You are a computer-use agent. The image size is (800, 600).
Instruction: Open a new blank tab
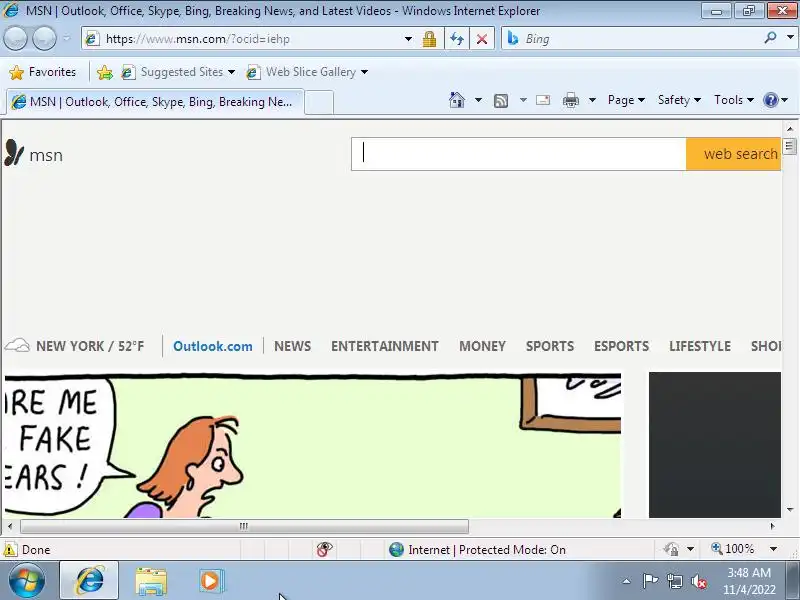319,102
